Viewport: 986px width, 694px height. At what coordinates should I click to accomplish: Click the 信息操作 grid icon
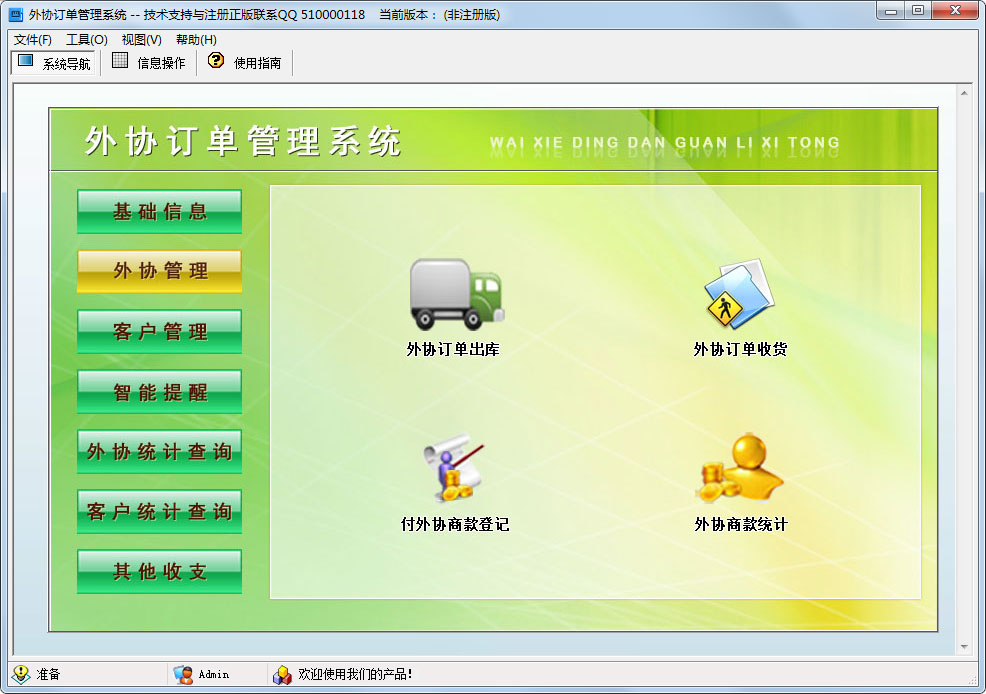119,60
